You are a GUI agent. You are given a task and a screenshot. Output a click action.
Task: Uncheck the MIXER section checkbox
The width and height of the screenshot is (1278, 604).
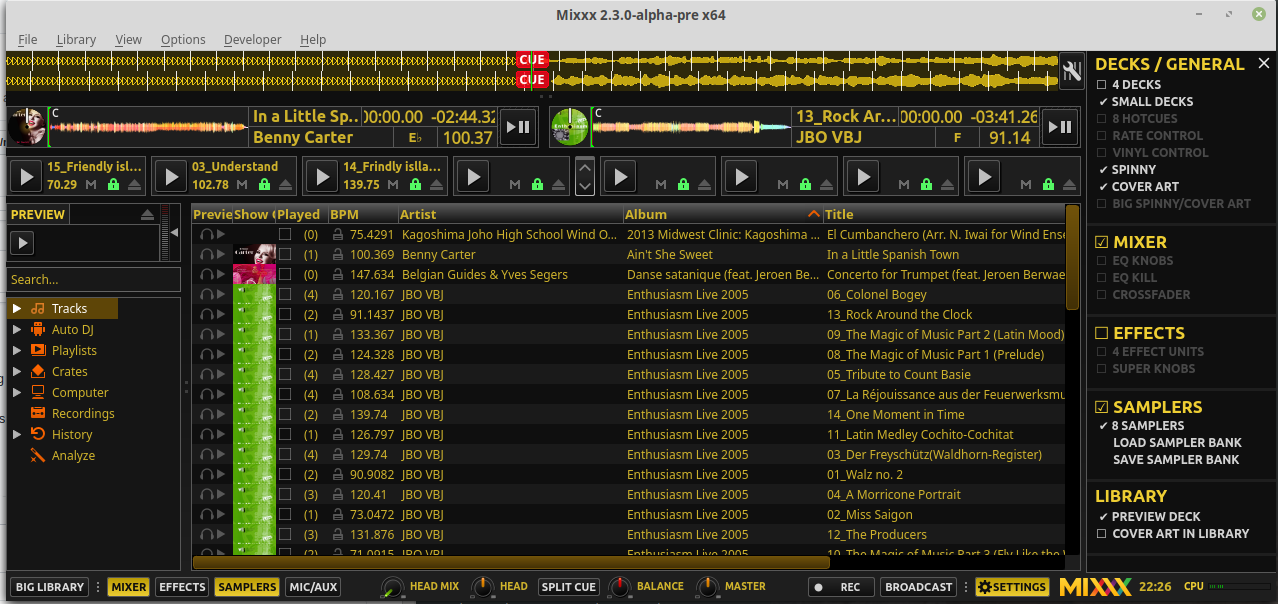point(1102,242)
